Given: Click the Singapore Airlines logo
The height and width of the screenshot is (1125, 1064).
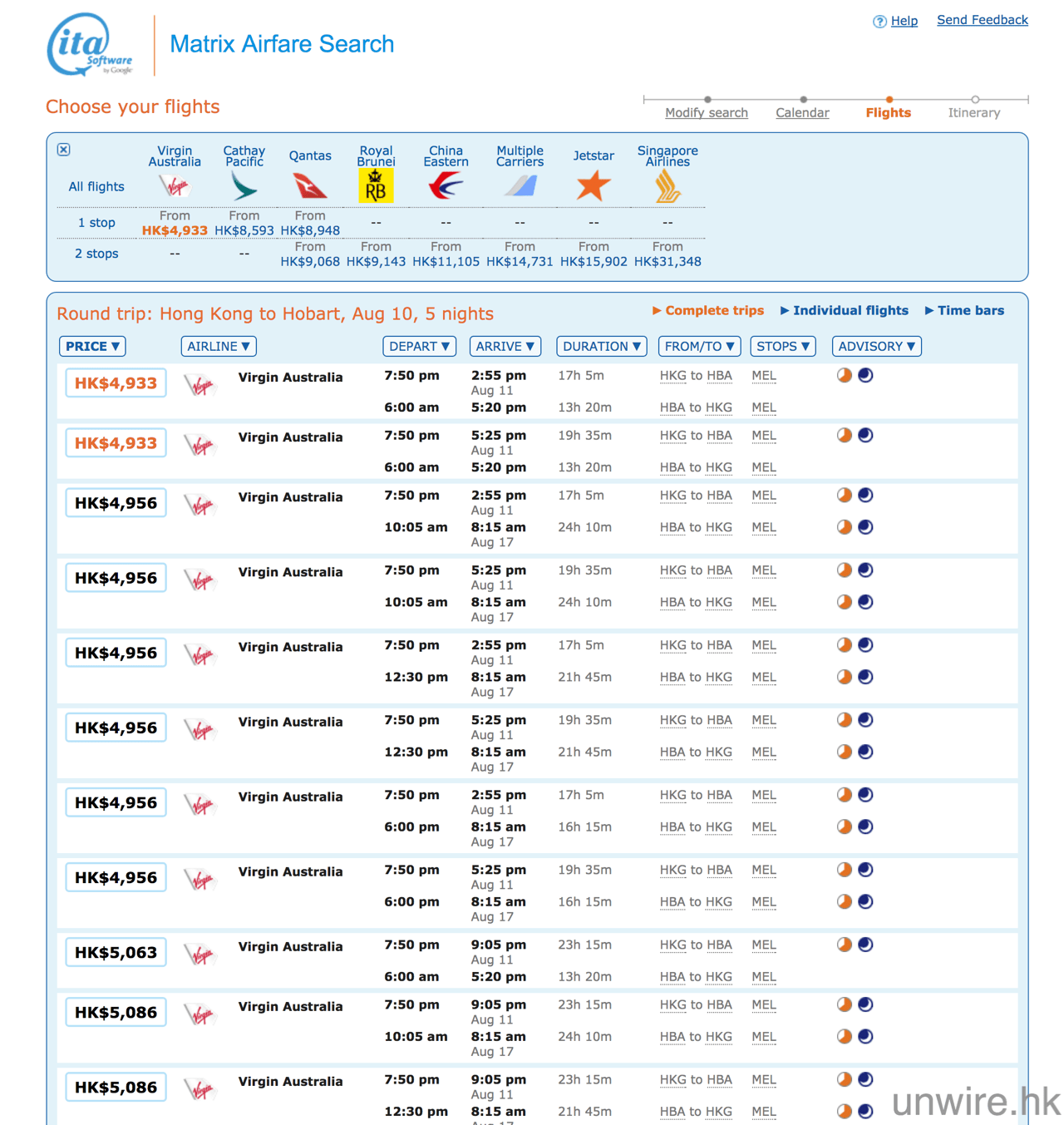Looking at the screenshot, I should tap(667, 186).
